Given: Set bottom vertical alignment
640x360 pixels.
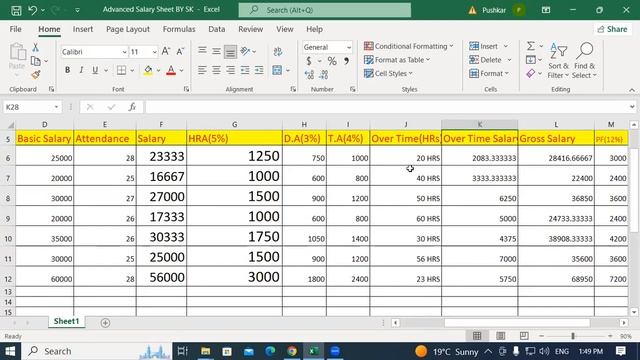Looking at the screenshot, I should 230,51.
